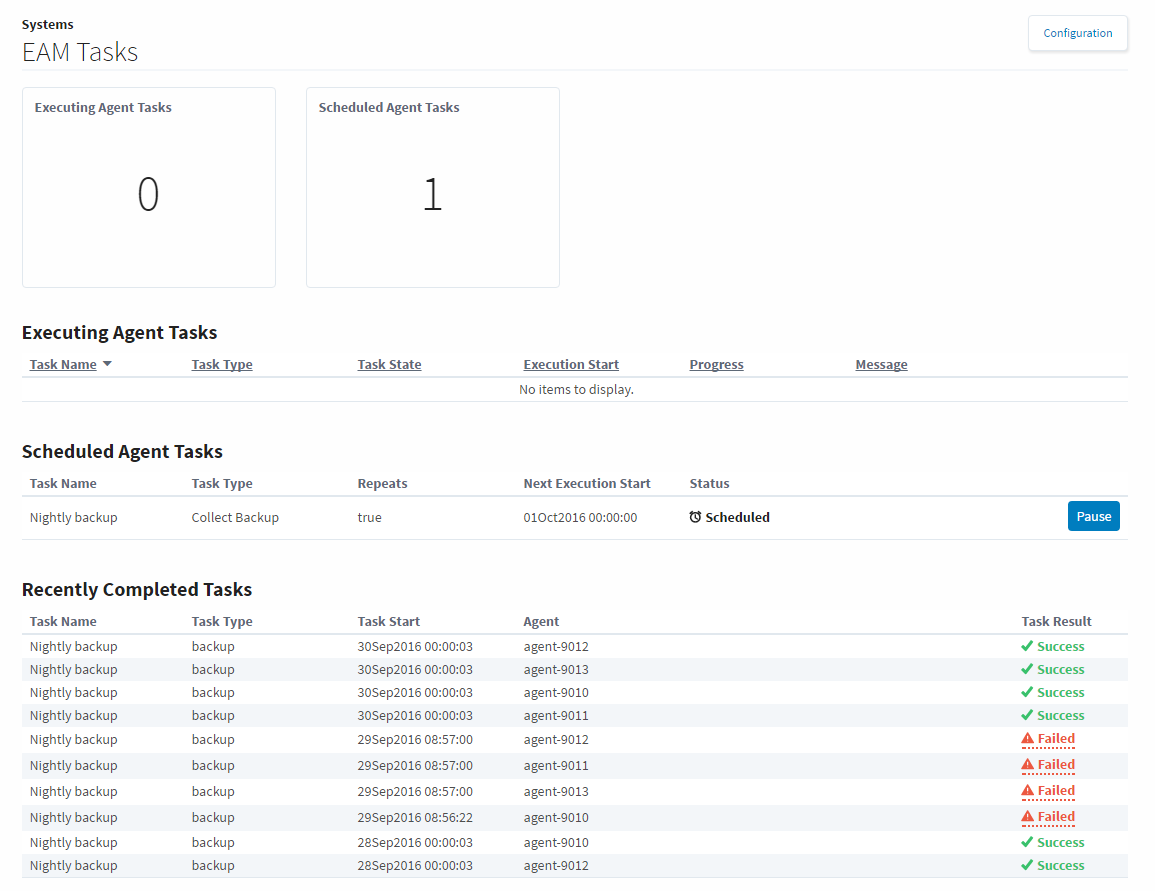Open Failed result link for agent-9010
The width and height of the screenshot is (1155, 891).
(x=1056, y=818)
